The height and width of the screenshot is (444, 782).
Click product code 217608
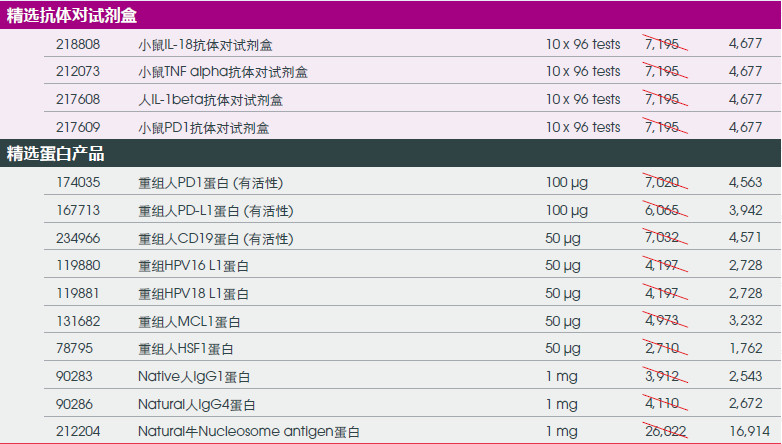(x=79, y=100)
